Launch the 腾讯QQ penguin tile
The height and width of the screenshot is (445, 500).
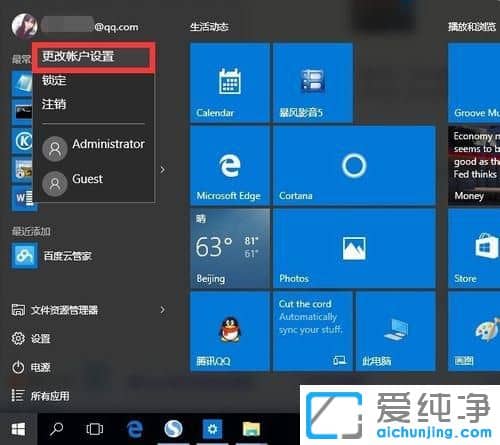(x=230, y=331)
